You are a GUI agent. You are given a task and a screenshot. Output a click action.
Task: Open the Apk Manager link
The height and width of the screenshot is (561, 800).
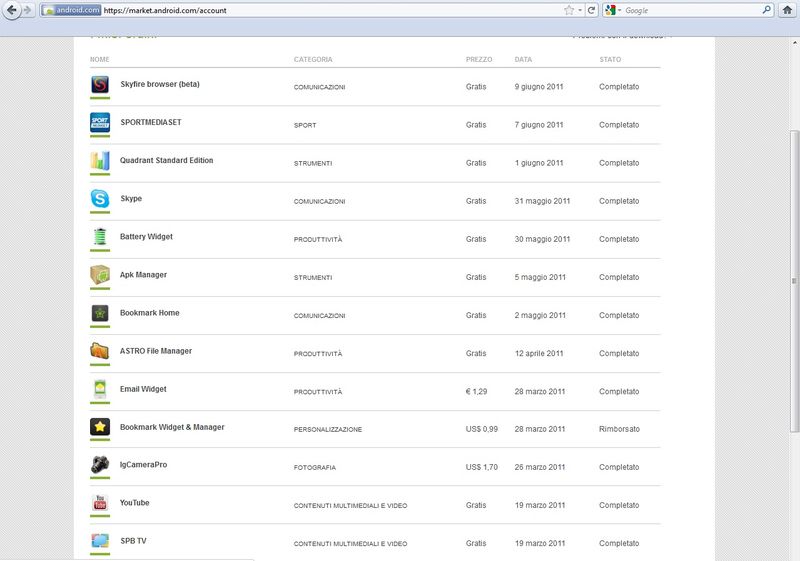[x=143, y=274]
